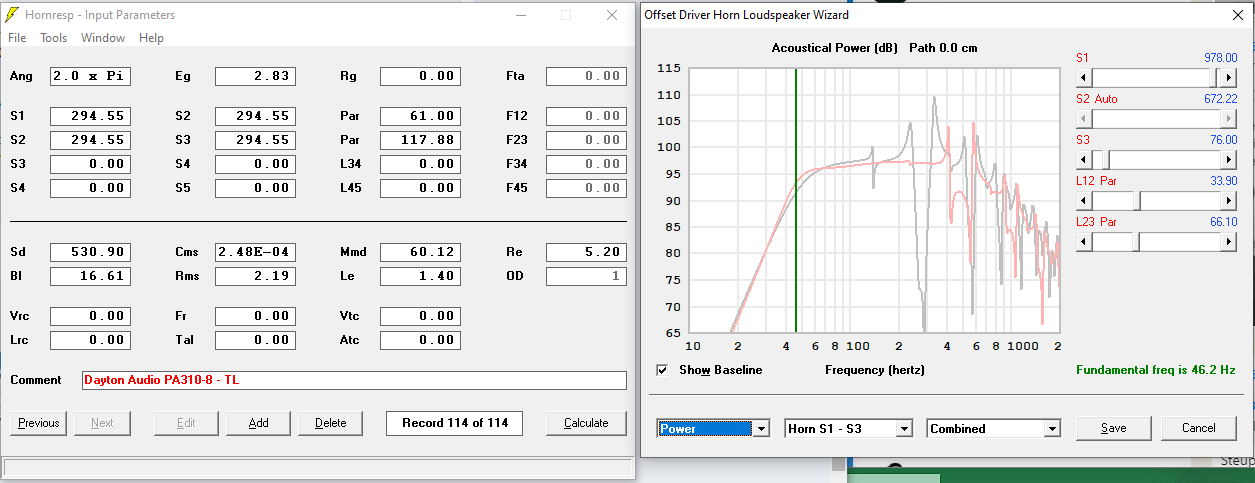The height and width of the screenshot is (483, 1255).
Task: Click the F12 input field
Action: [x=586, y=116]
